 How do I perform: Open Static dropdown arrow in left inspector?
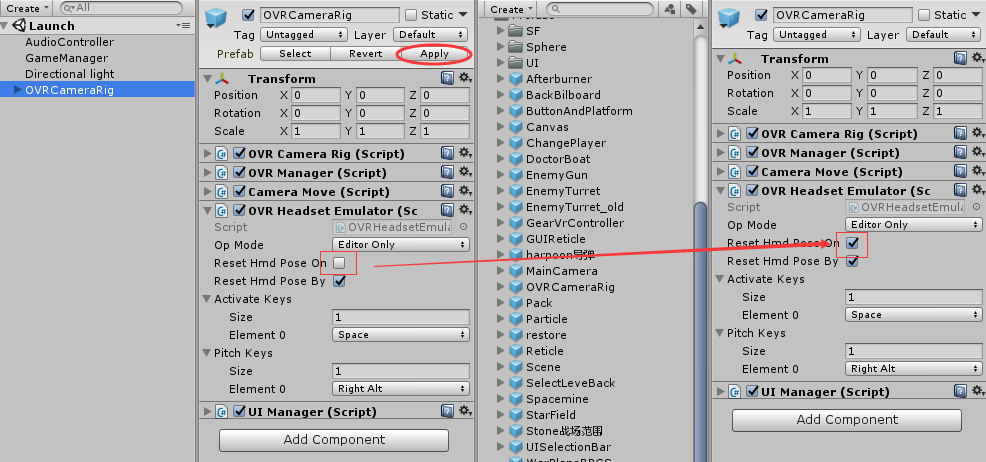point(463,14)
